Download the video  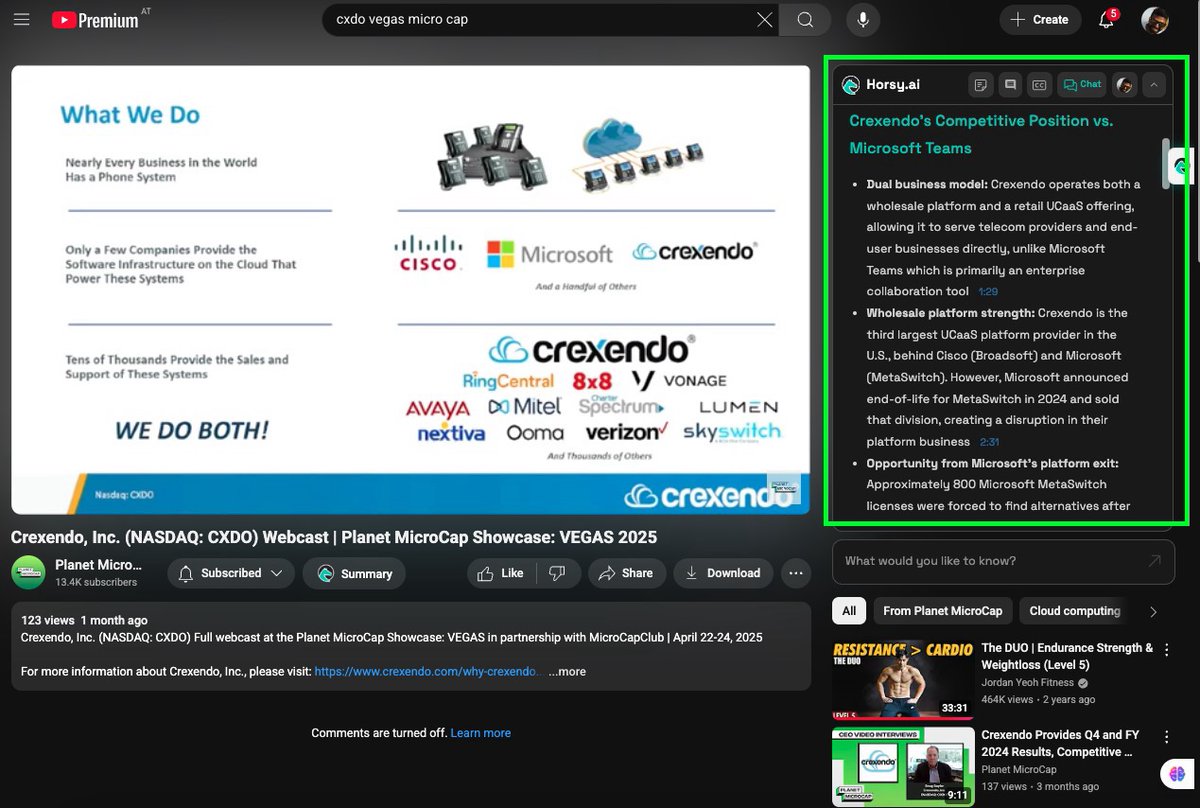(723, 573)
